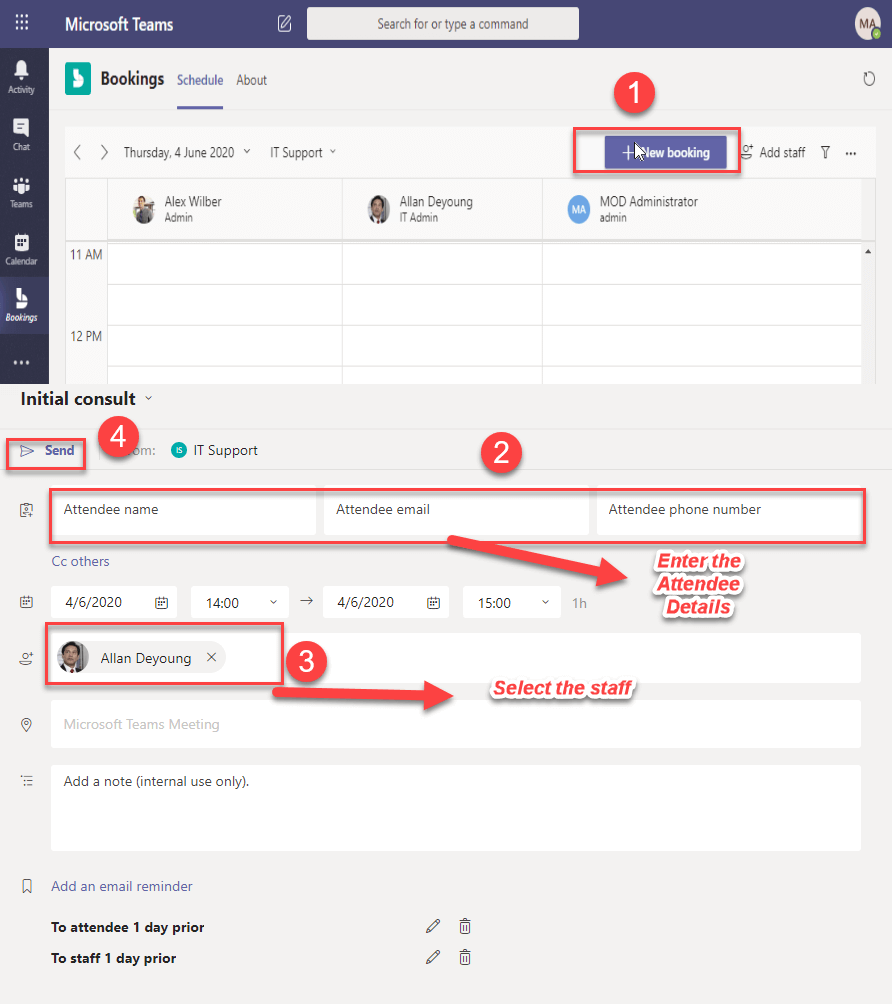Open the Calendar app in sidebar
Viewport: 892px width, 1004px height.
(x=21, y=248)
